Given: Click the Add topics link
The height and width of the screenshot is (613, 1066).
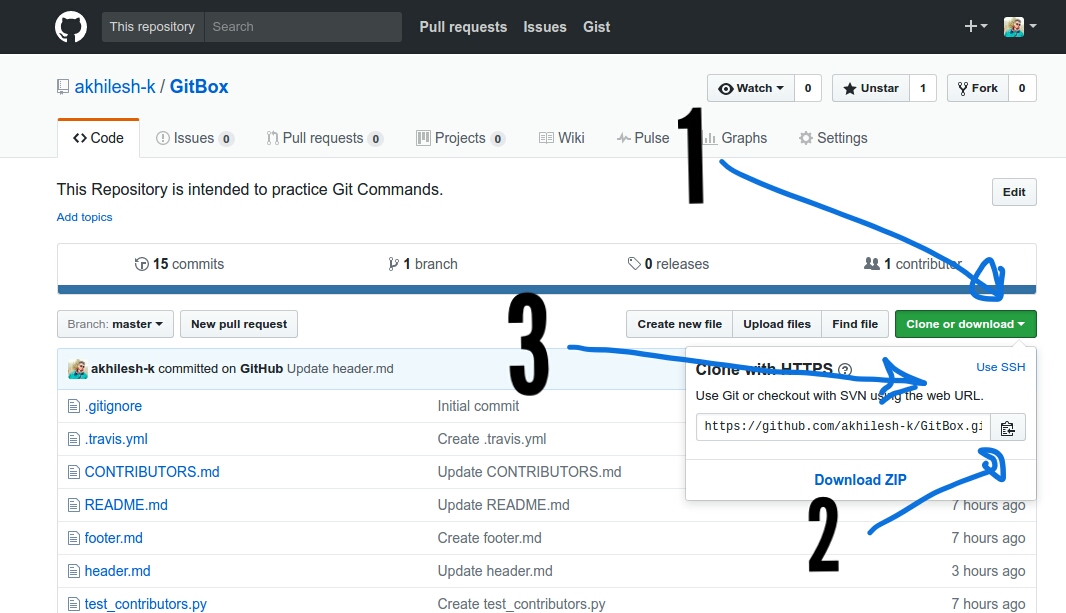Looking at the screenshot, I should 84,217.
